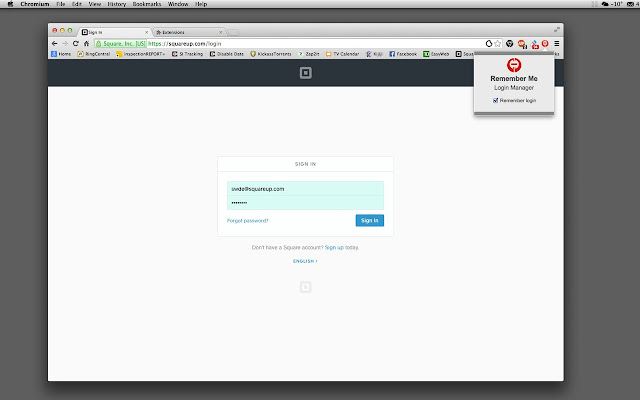Screen dimensions: 640x400
Task: Click the password input field
Action: 305,202
